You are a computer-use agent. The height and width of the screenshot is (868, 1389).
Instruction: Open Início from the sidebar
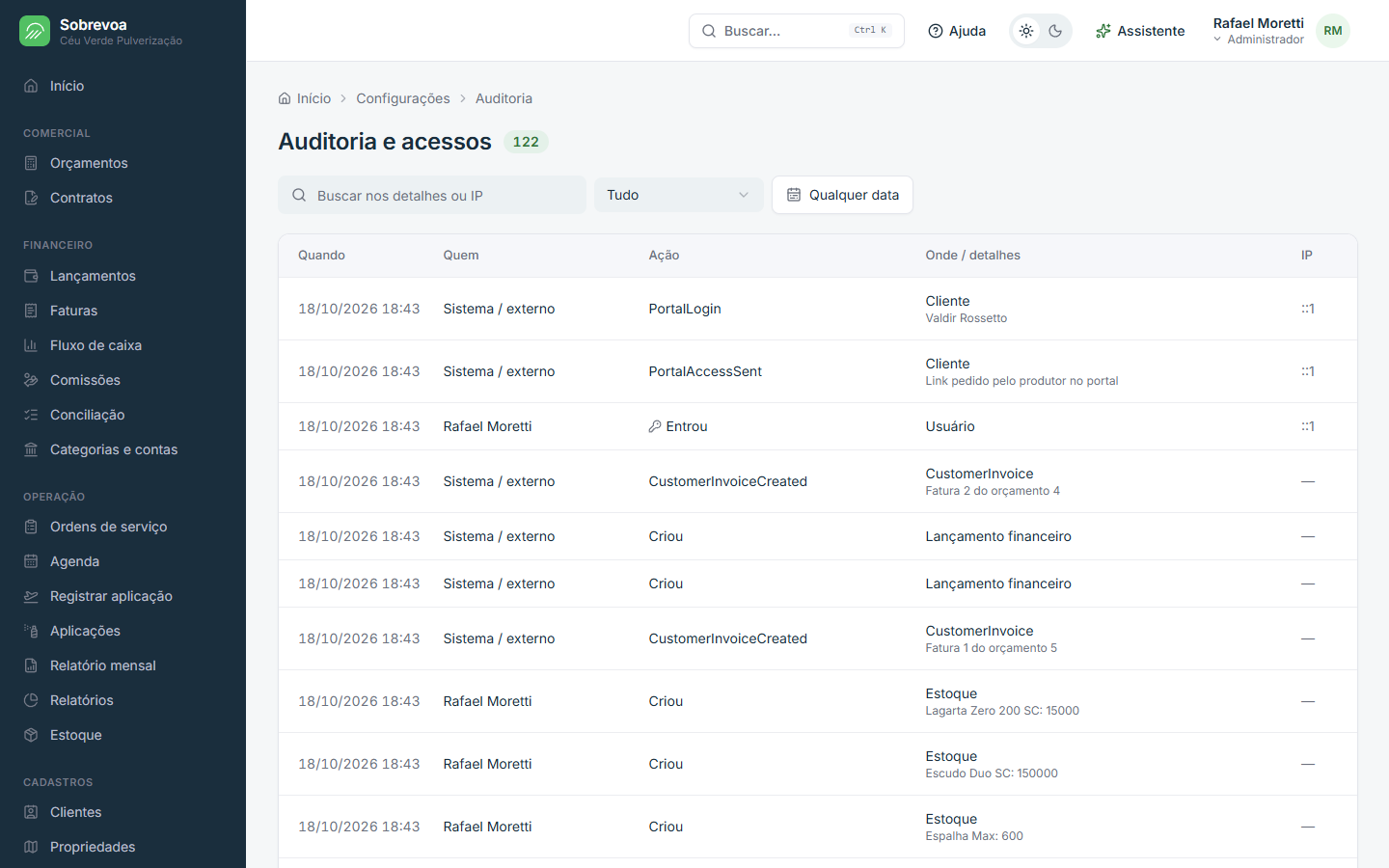tap(123, 86)
